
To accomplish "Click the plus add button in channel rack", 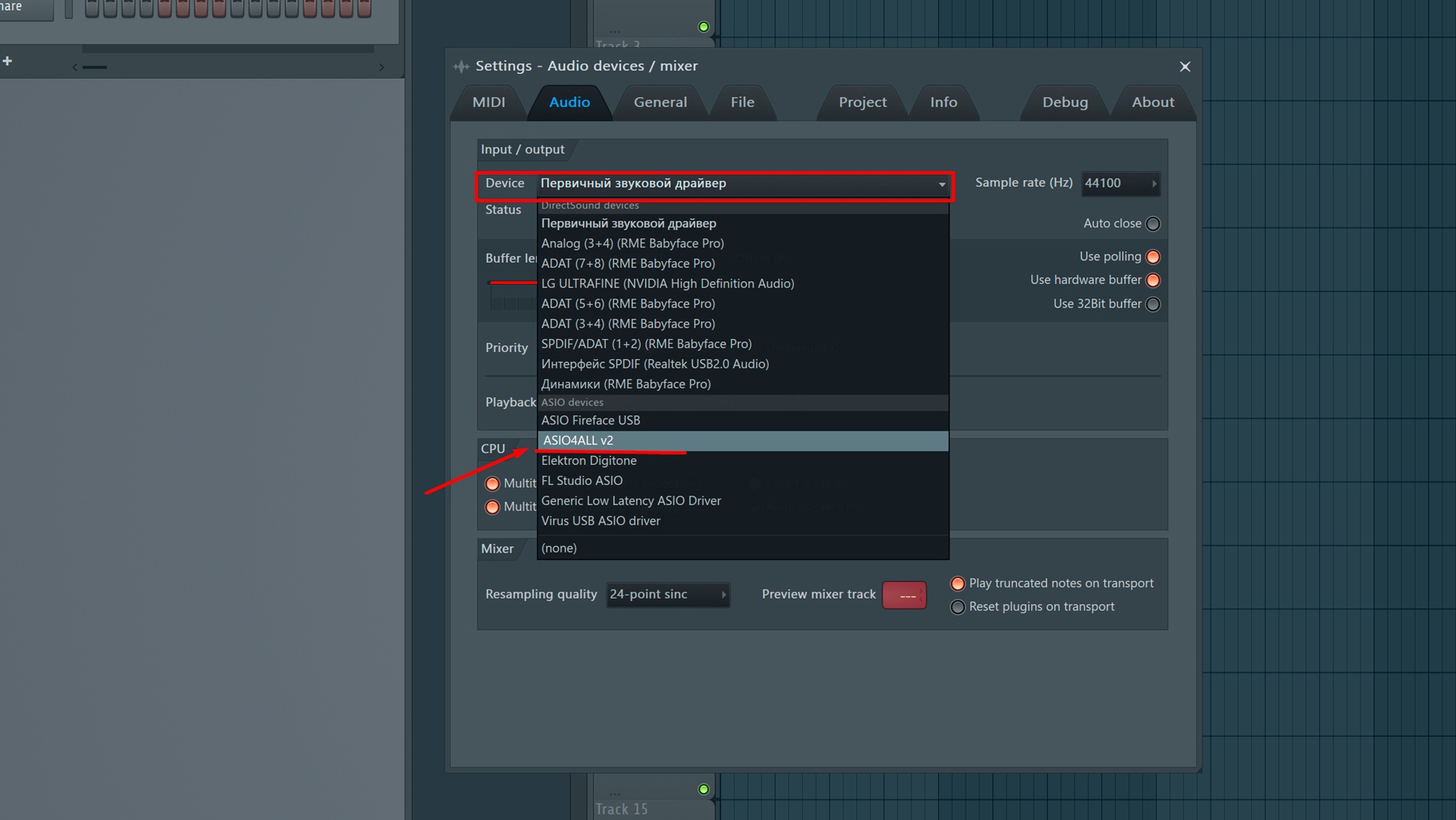I will coord(8,60).
